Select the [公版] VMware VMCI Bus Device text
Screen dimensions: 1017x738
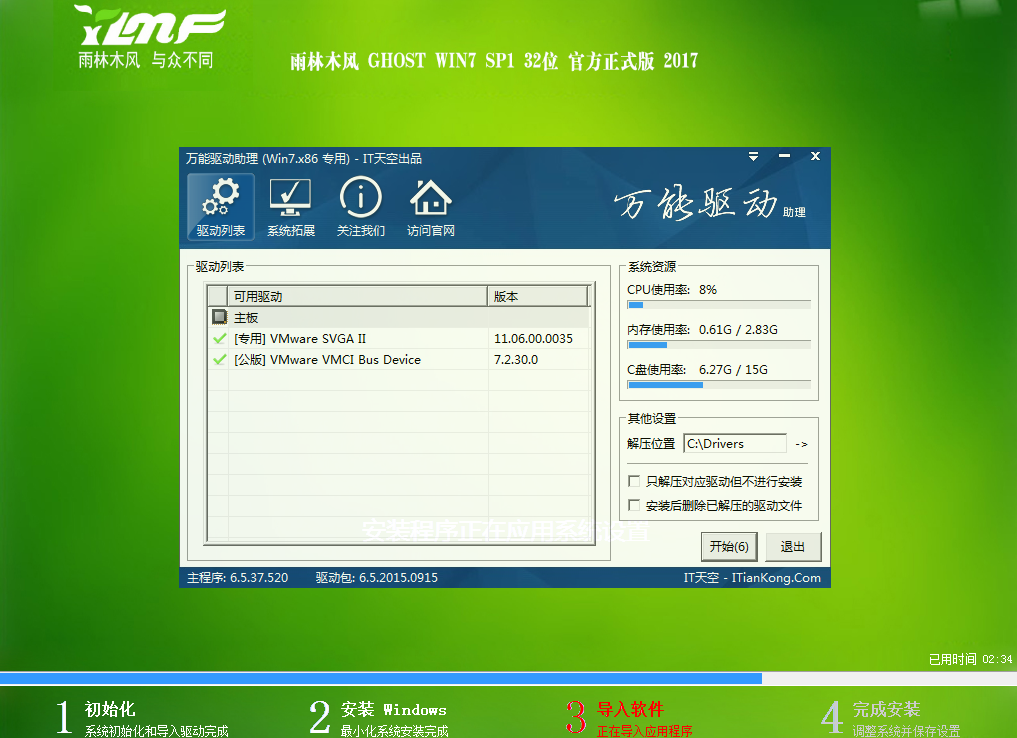click(327, 359)
